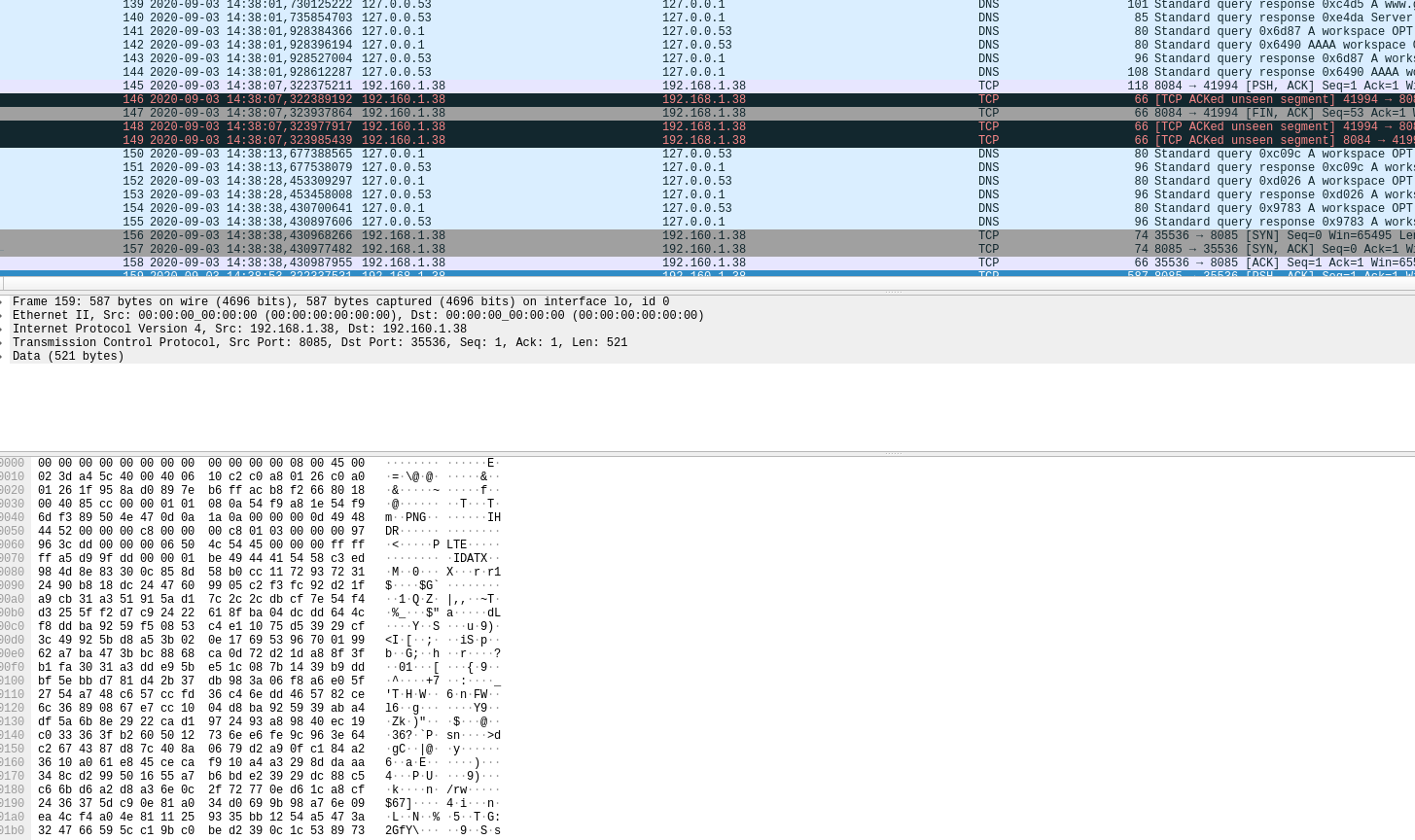Click the splitter handle above the bytes pane
1415x840 pixels.
pyautogui.click(x=892, y=452)
